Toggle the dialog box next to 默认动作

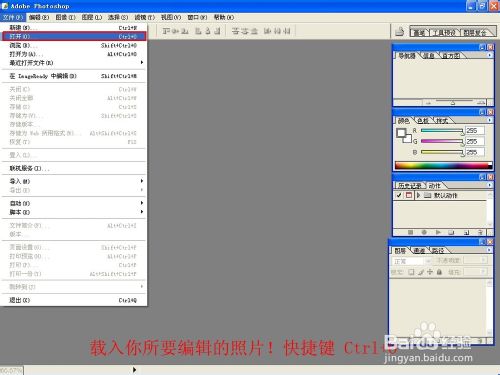409,195
